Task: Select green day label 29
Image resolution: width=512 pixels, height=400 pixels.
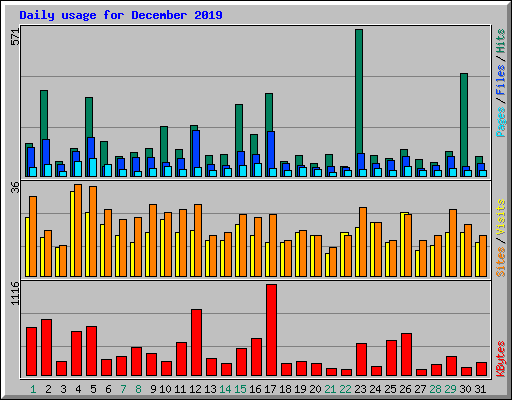Action: [450, 389]
